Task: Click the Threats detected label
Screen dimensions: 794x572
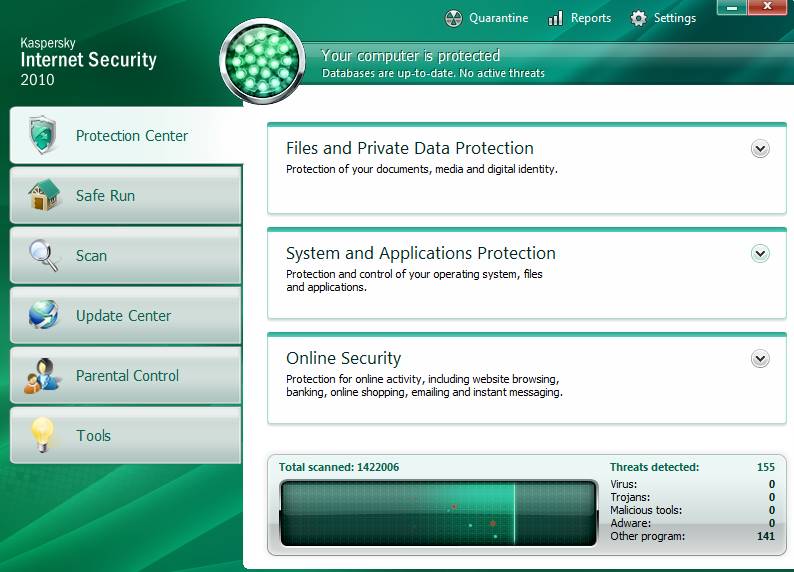Action: pyautogui.click(x=654, y=467)
